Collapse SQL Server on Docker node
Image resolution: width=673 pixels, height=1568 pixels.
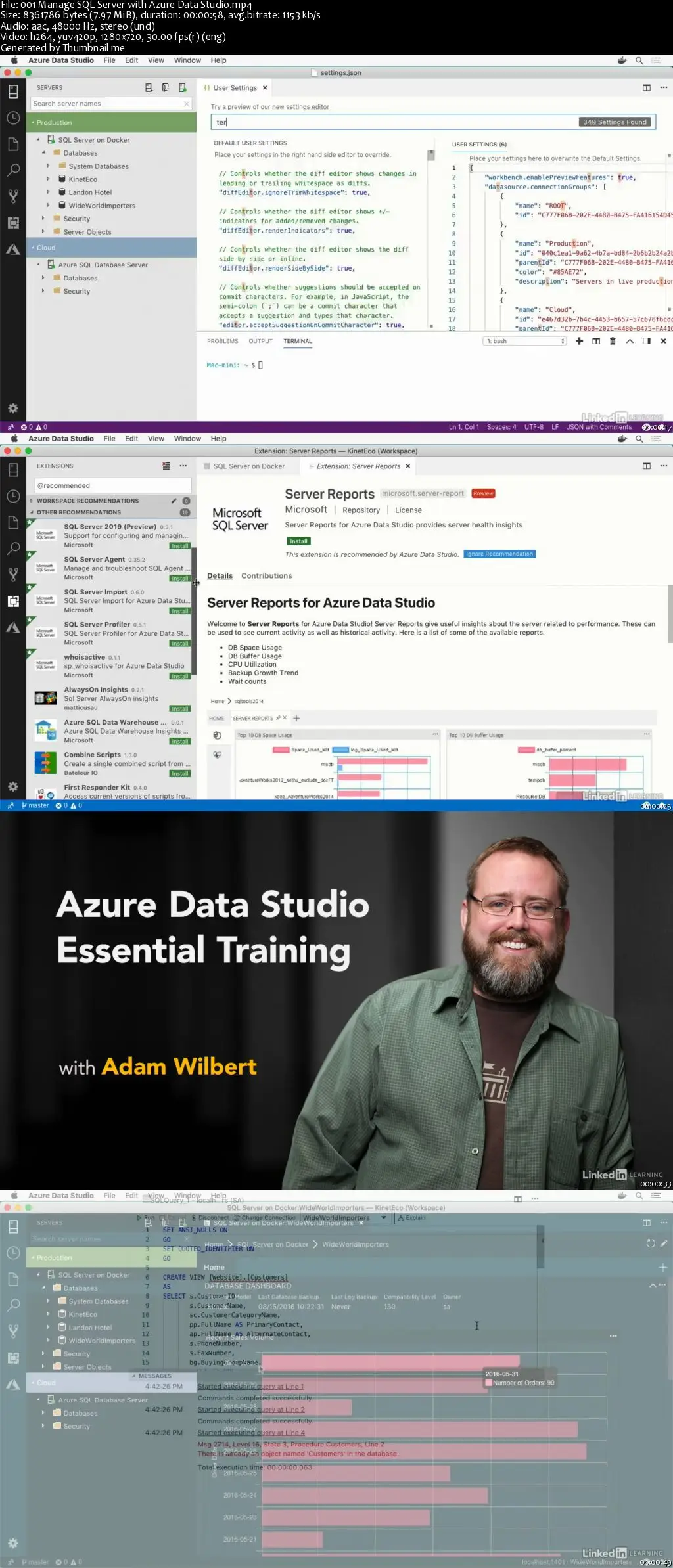click(38, 139)
